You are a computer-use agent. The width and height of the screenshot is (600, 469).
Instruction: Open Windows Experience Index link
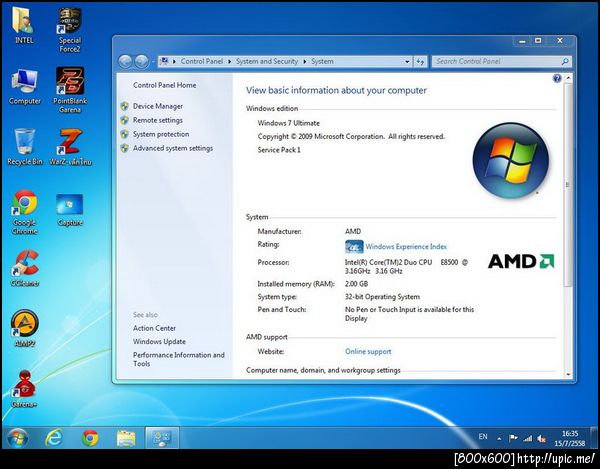point(406,247)
